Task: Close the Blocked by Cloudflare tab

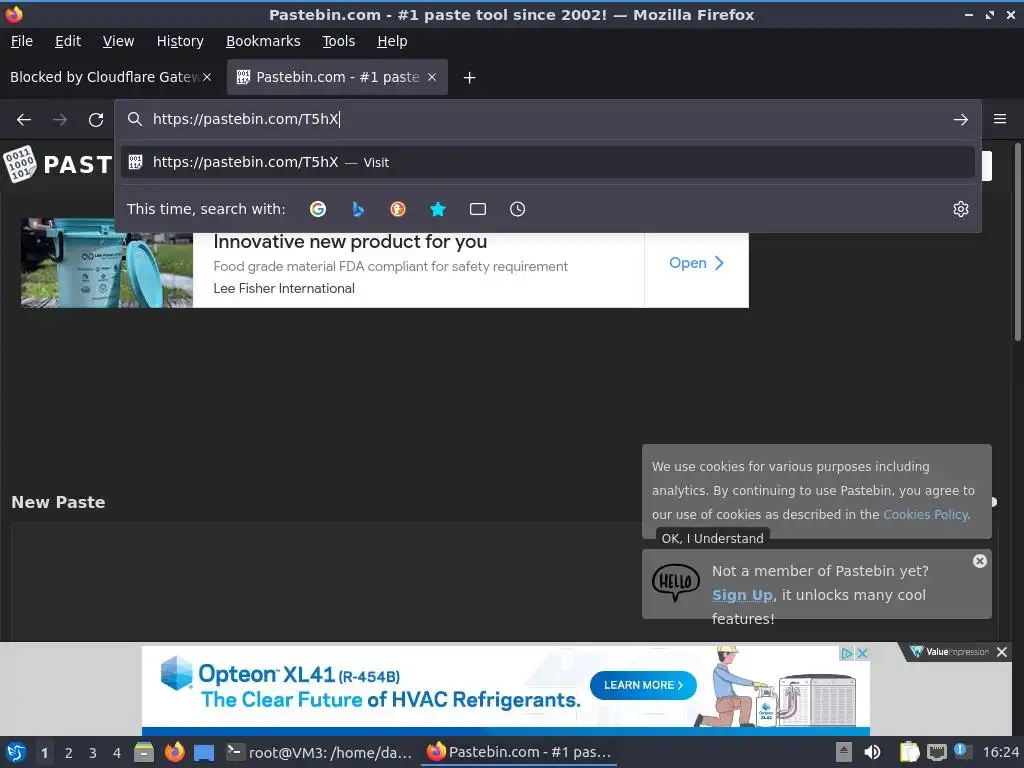Action: click(207, 77)
